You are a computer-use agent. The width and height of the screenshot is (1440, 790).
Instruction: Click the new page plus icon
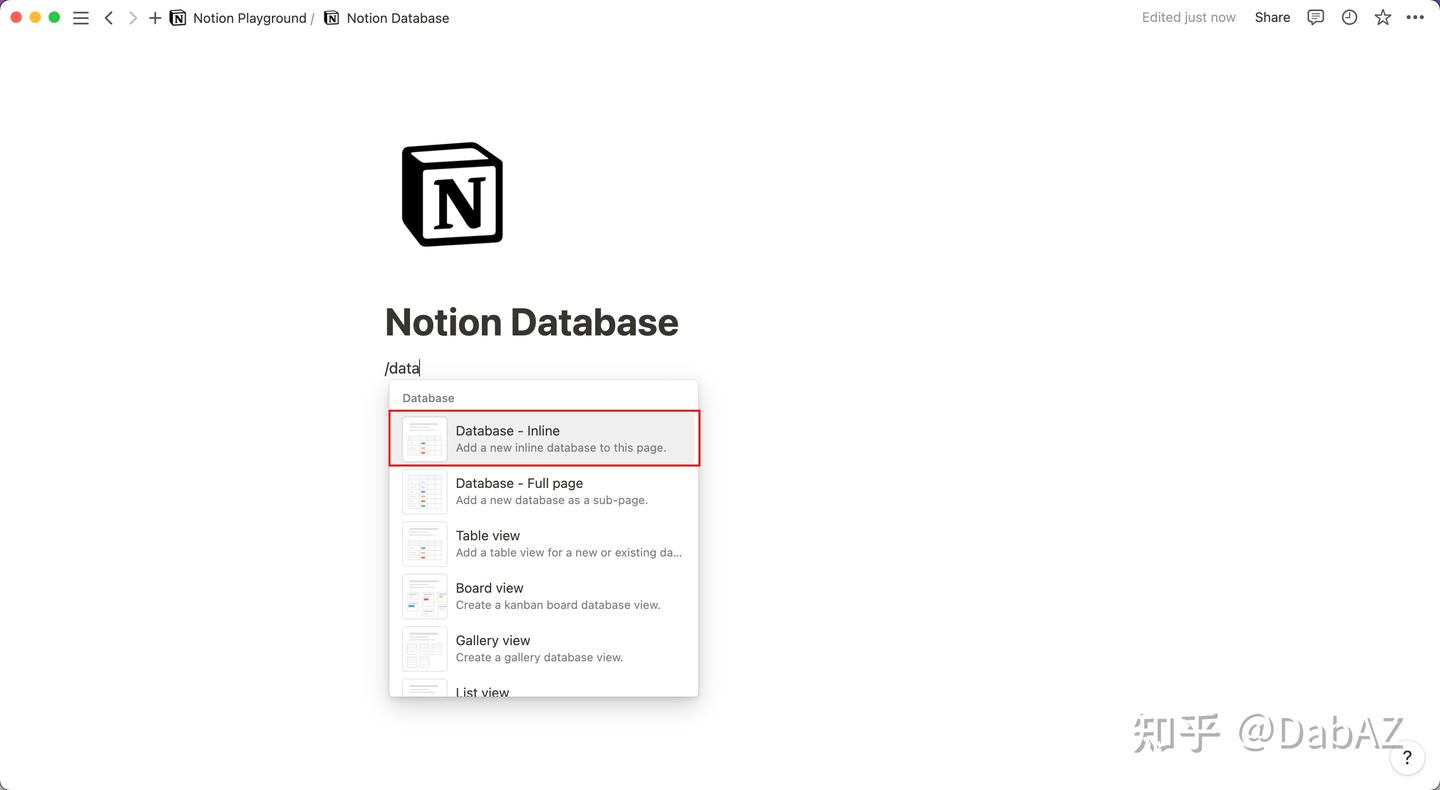click(154, 17)
